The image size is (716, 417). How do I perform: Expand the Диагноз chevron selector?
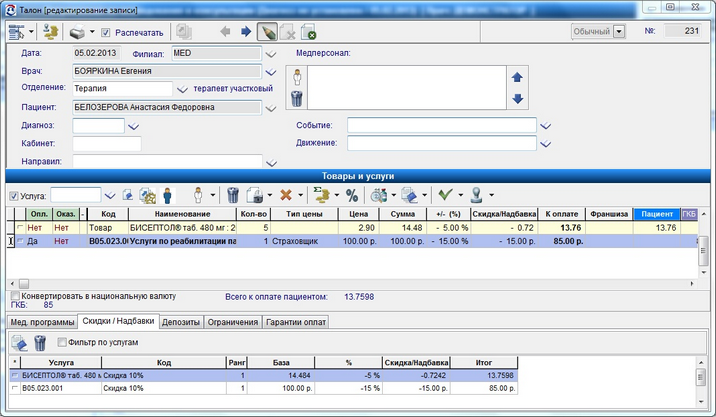(133, 126)
